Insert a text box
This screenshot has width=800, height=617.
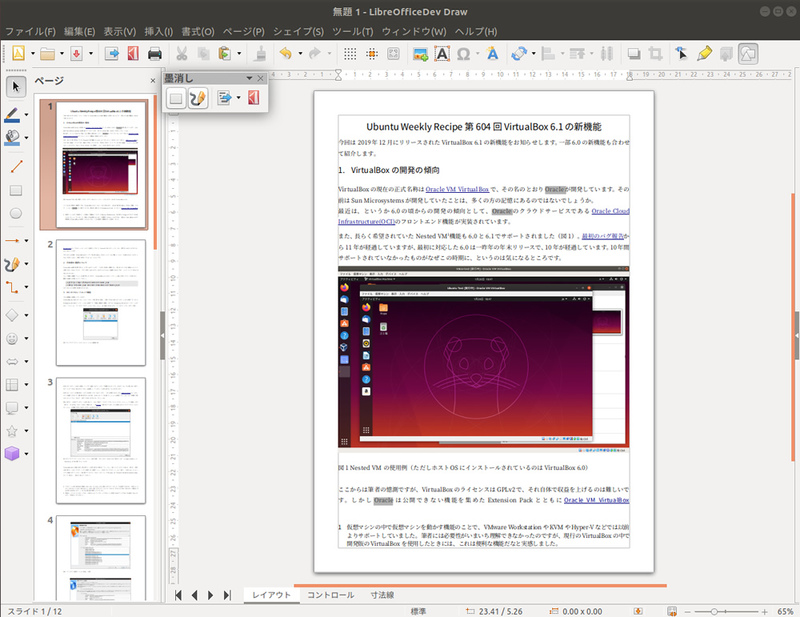pos(442,53)
